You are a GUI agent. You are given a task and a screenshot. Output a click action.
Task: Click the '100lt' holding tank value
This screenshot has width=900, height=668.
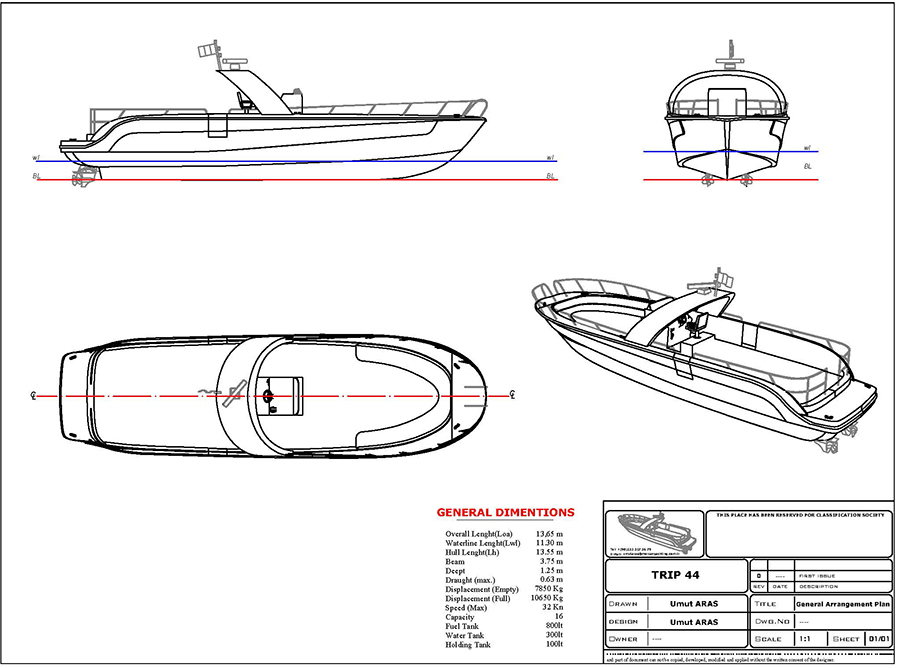pos(554,644)
